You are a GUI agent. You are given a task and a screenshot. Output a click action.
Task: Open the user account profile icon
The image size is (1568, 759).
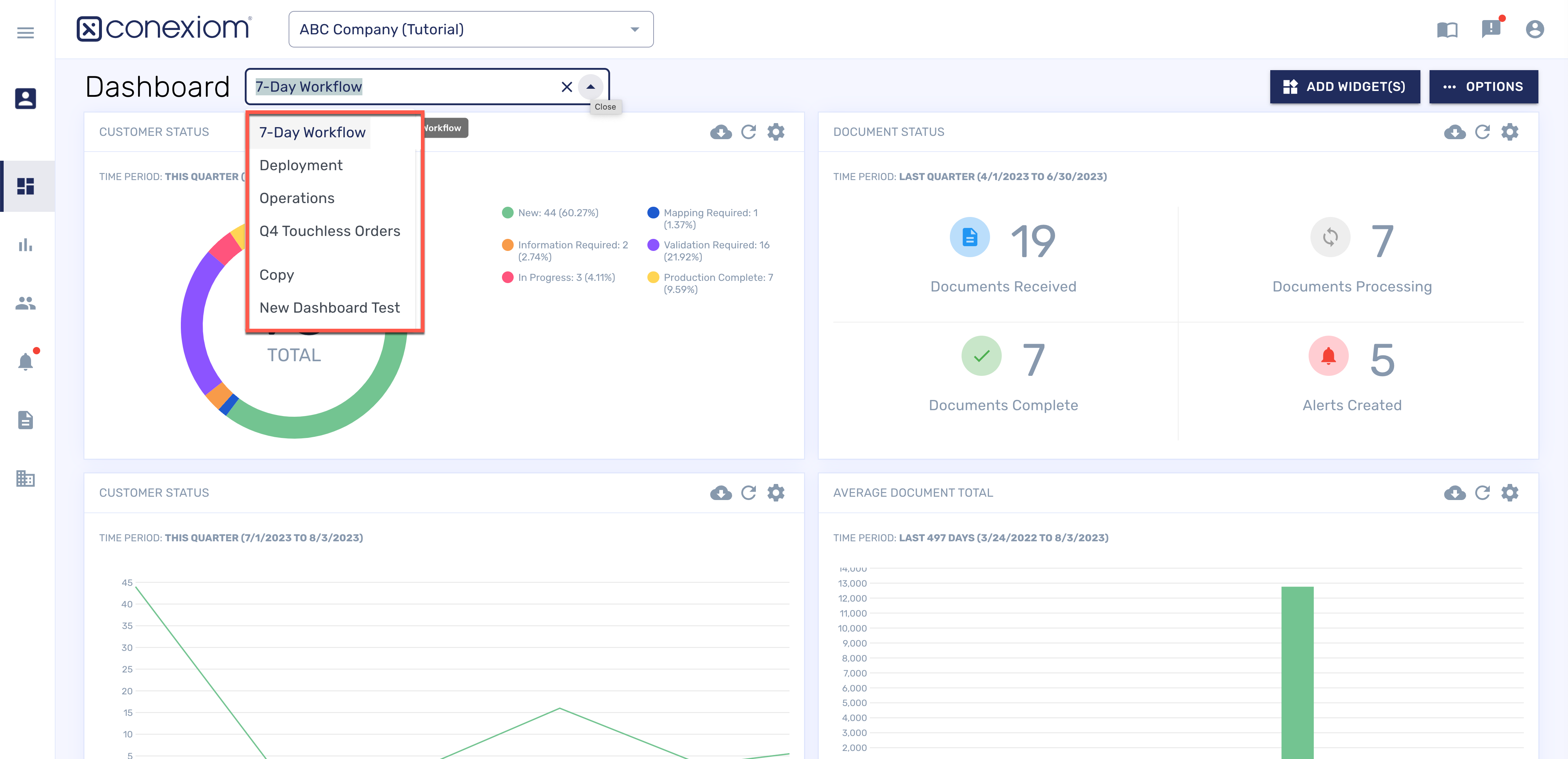point(1534,29)
